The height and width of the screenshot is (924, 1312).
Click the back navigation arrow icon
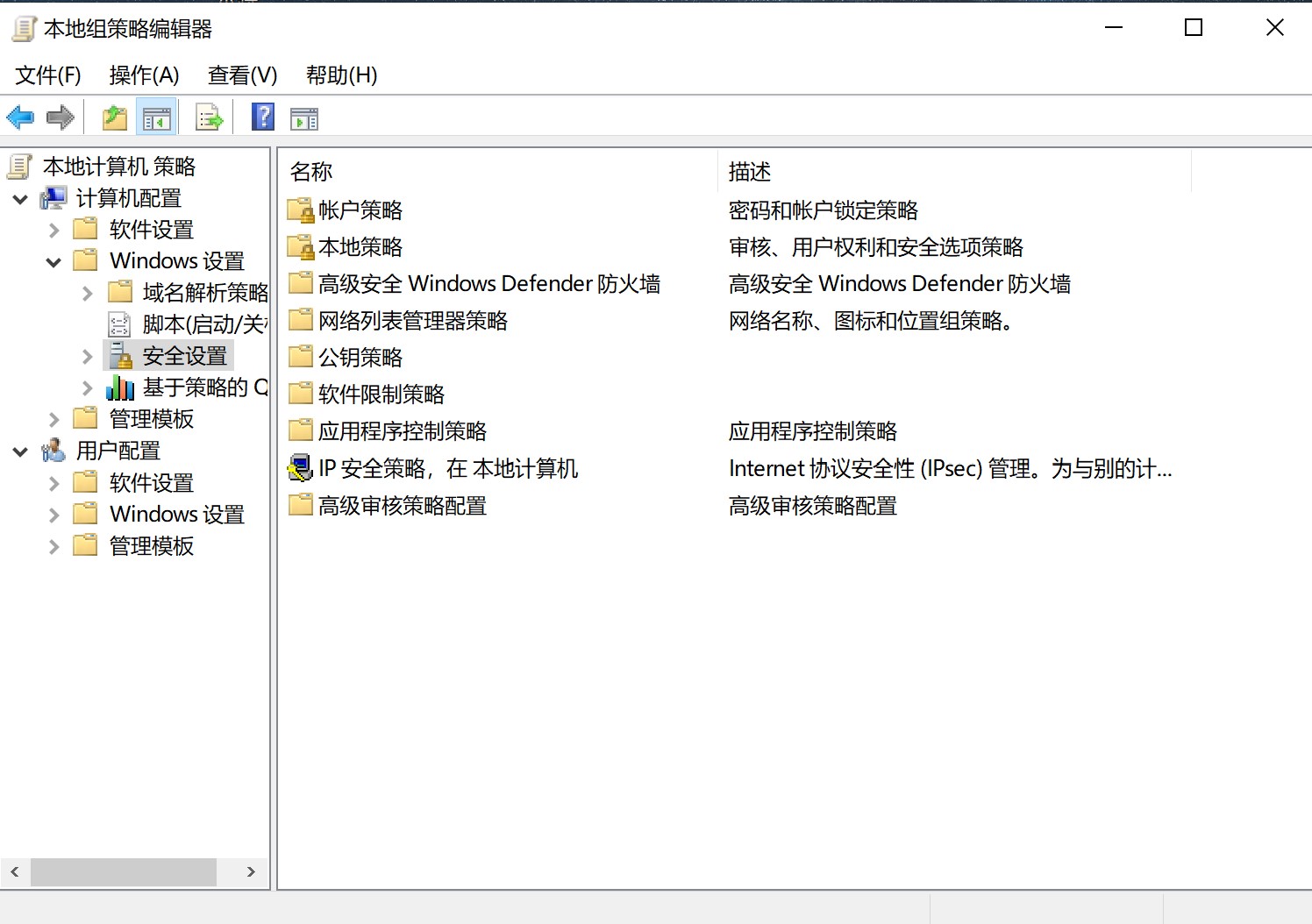tap(19, 116)
